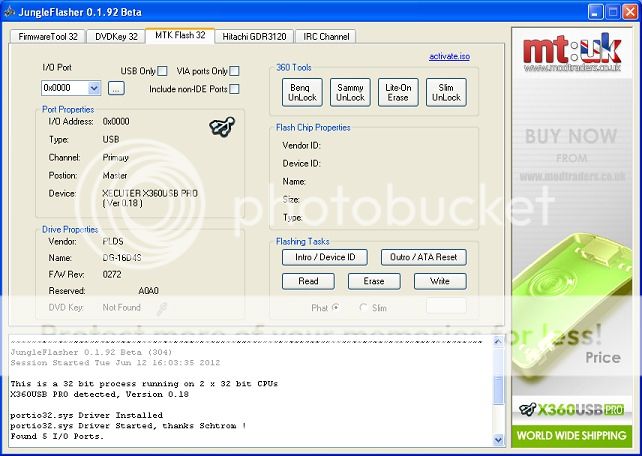Enable the USB Only checkbox
642x456 pixels.
click(x=162, y=71)
